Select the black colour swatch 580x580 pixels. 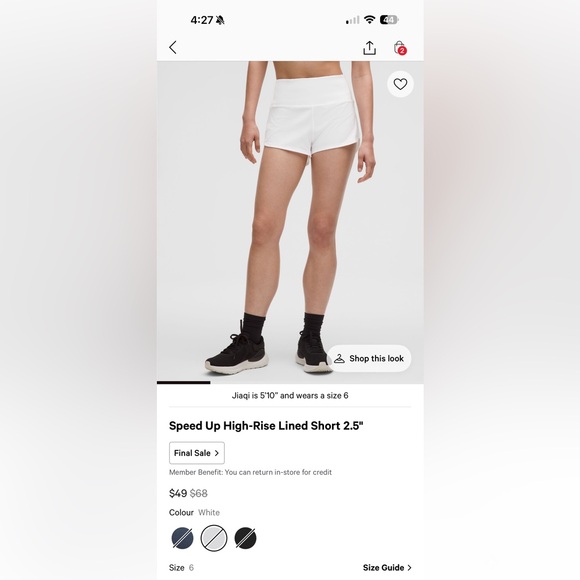tap(245, 538)
